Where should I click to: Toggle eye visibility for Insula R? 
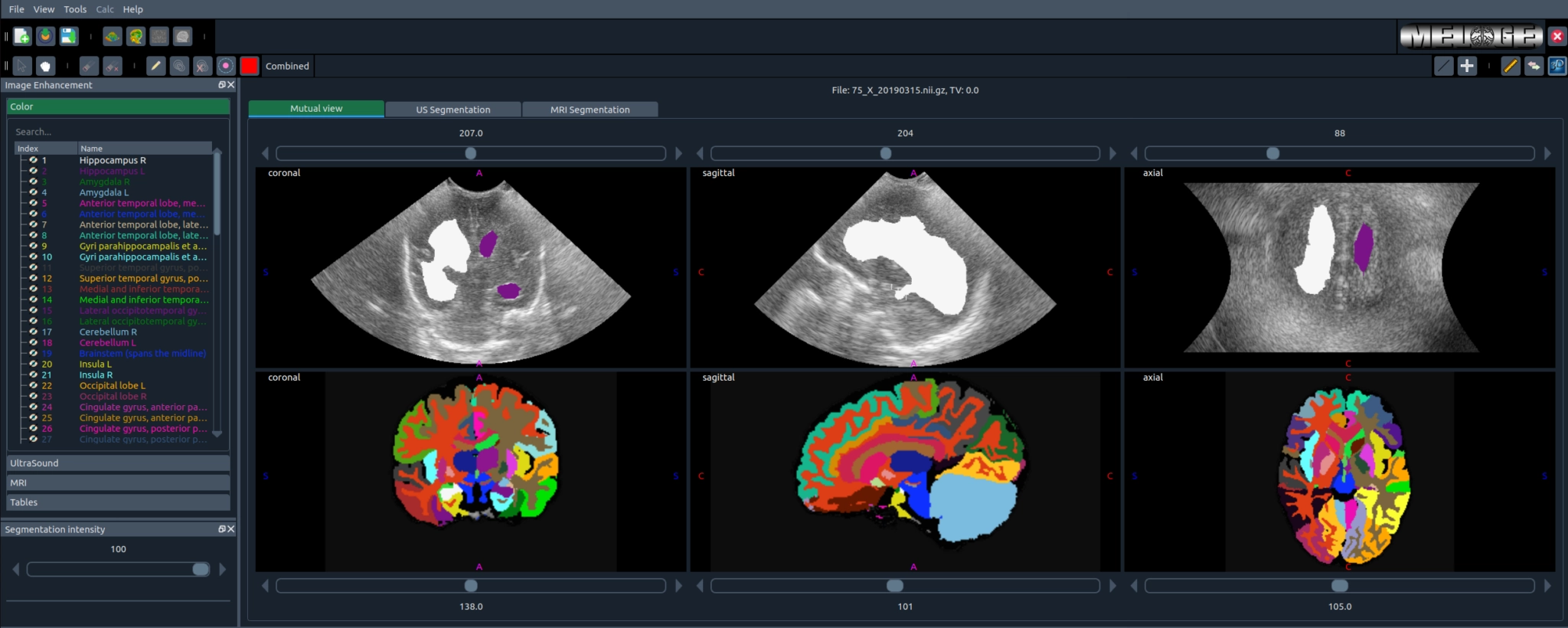(x=34, y=375)
